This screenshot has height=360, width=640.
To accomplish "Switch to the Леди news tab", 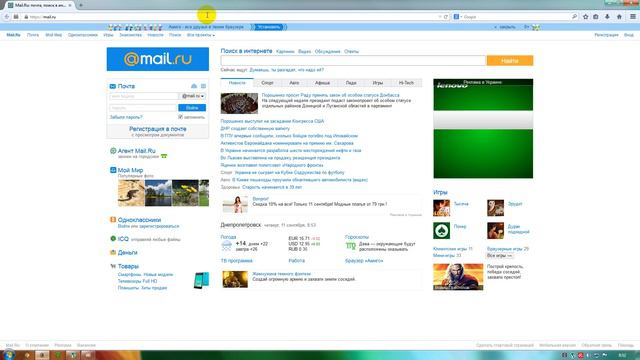I will coord(351,83).
